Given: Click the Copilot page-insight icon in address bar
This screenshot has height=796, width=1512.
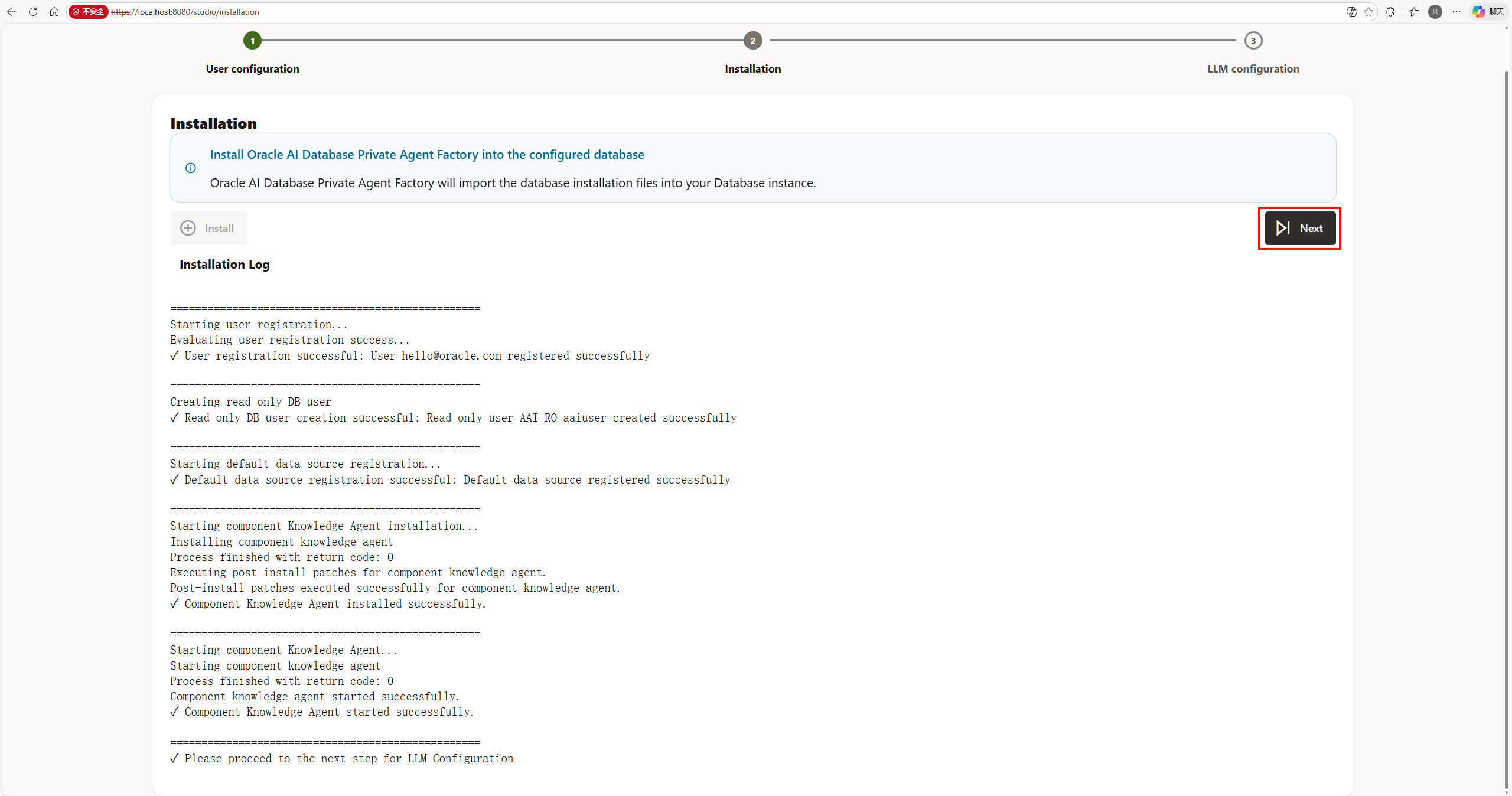Looking at the screenshot, I should point(1351,12).
